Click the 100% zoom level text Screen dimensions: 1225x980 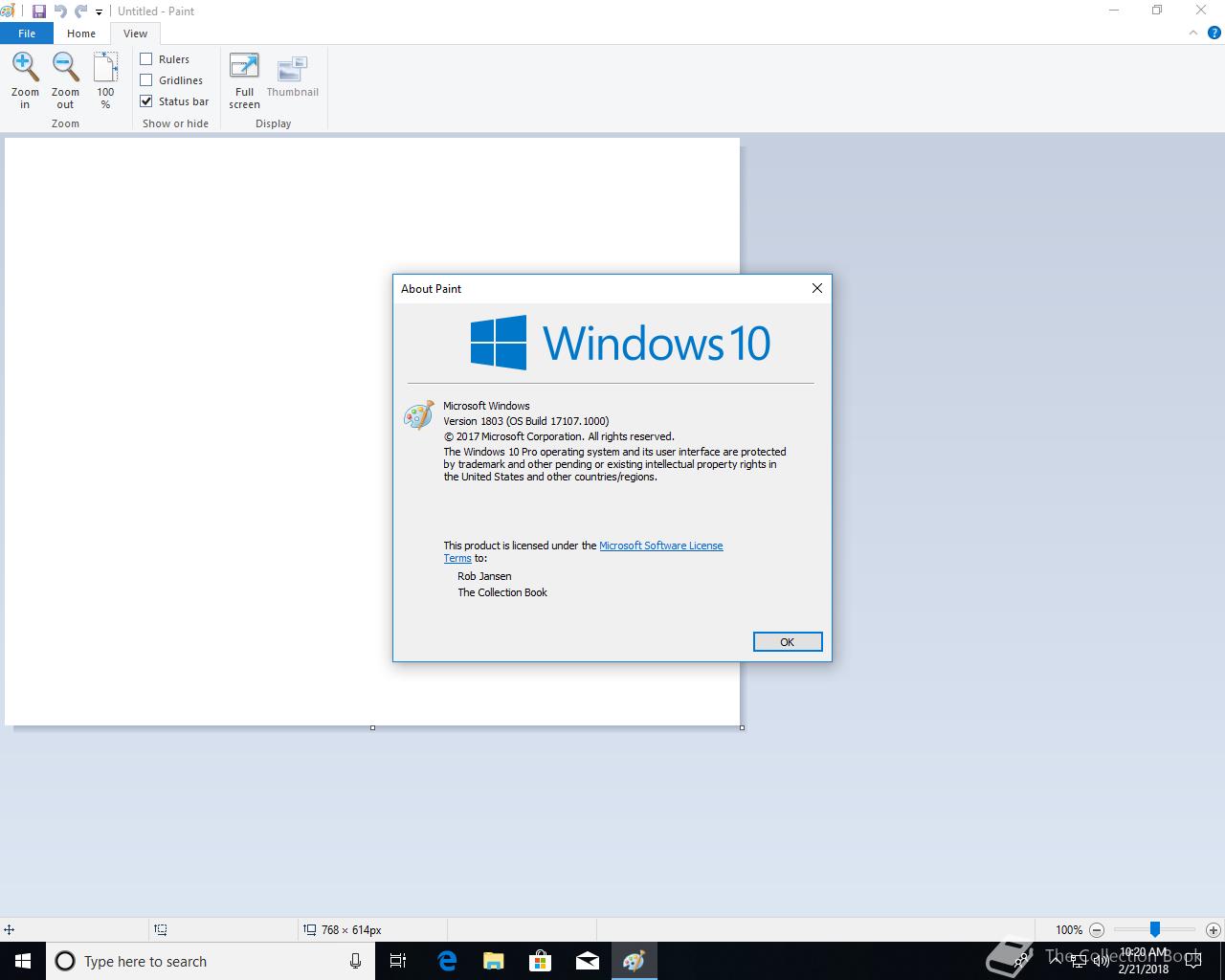1069,929
